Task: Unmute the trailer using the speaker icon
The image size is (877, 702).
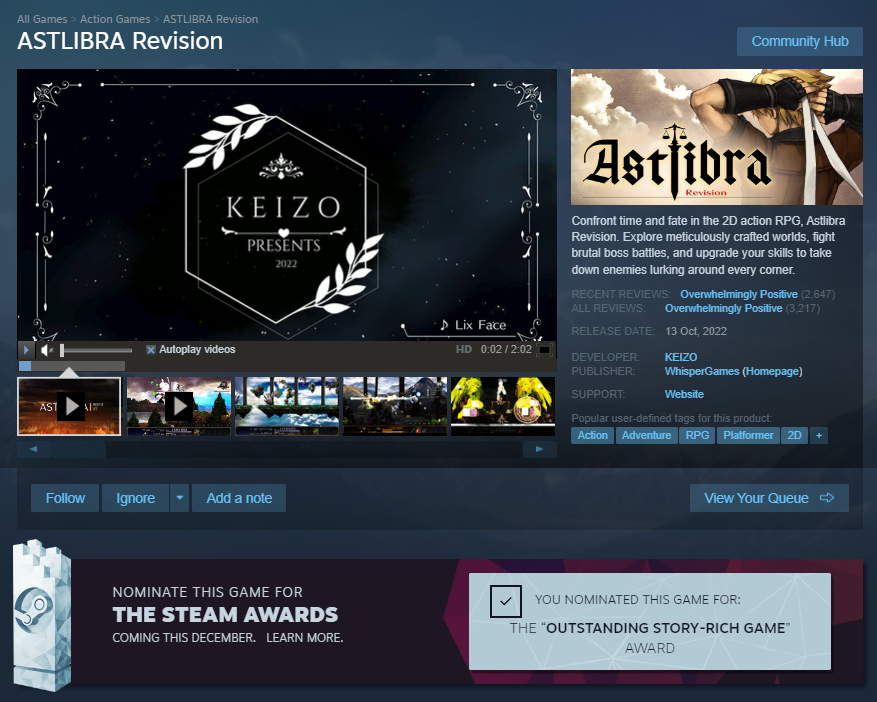Action: pyautogui.click(x=46, y=350)
